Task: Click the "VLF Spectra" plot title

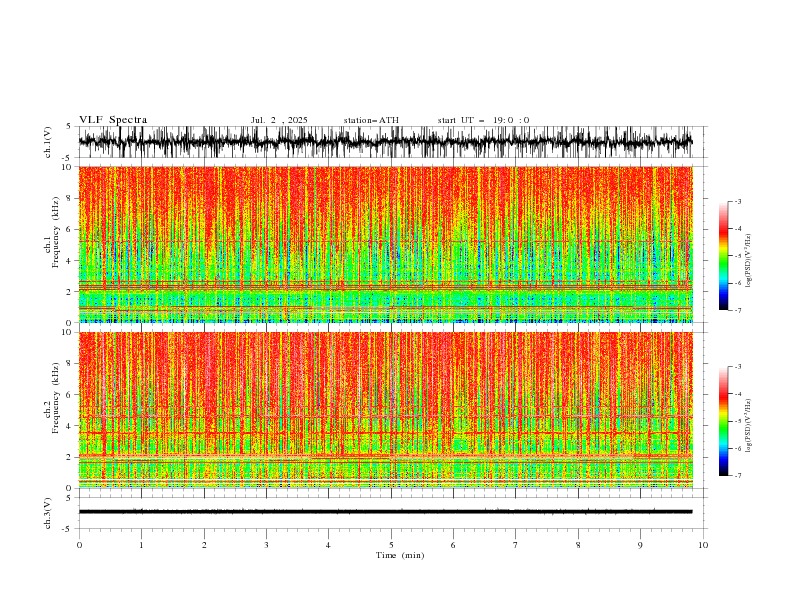Action: [x=113, y=120]
